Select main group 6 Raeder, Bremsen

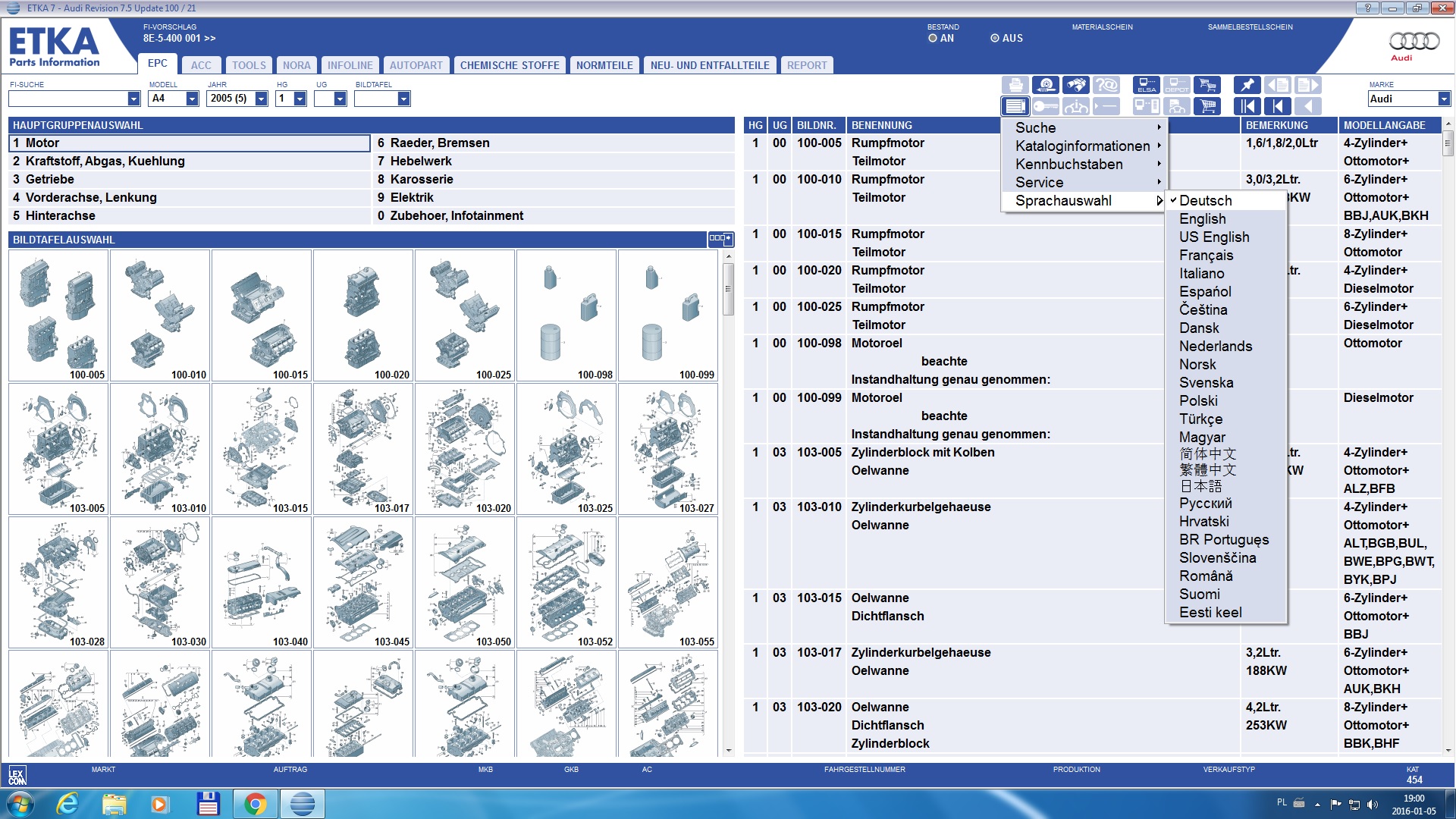[x=554, y=143]
